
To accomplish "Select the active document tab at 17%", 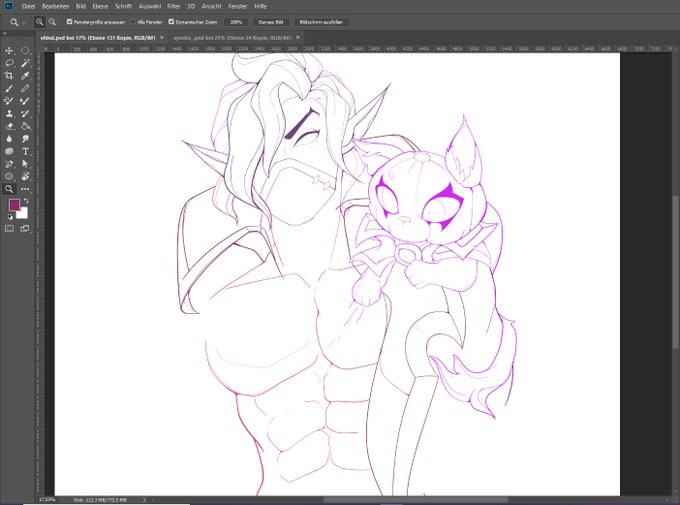I will click(x=98, y=38).
